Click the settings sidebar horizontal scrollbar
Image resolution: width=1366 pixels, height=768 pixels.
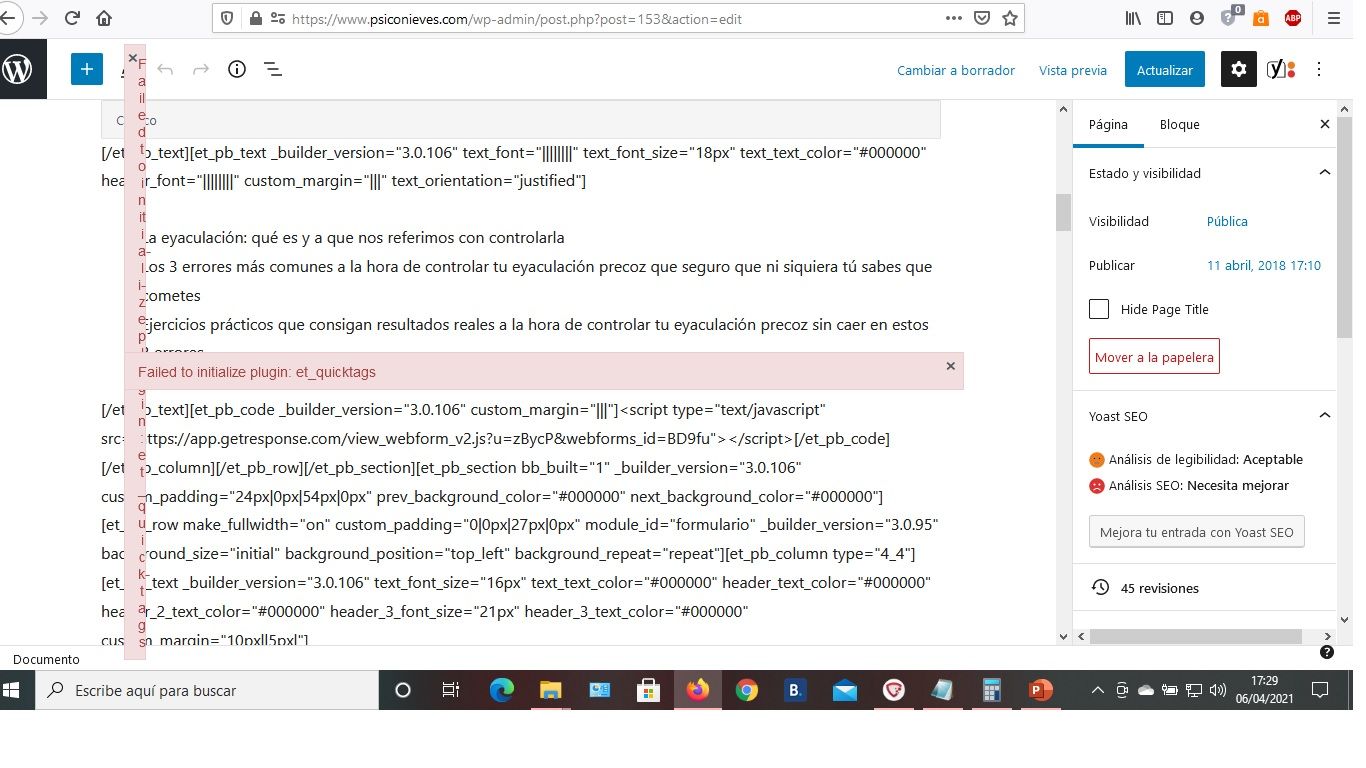(x=1195, y=636)
